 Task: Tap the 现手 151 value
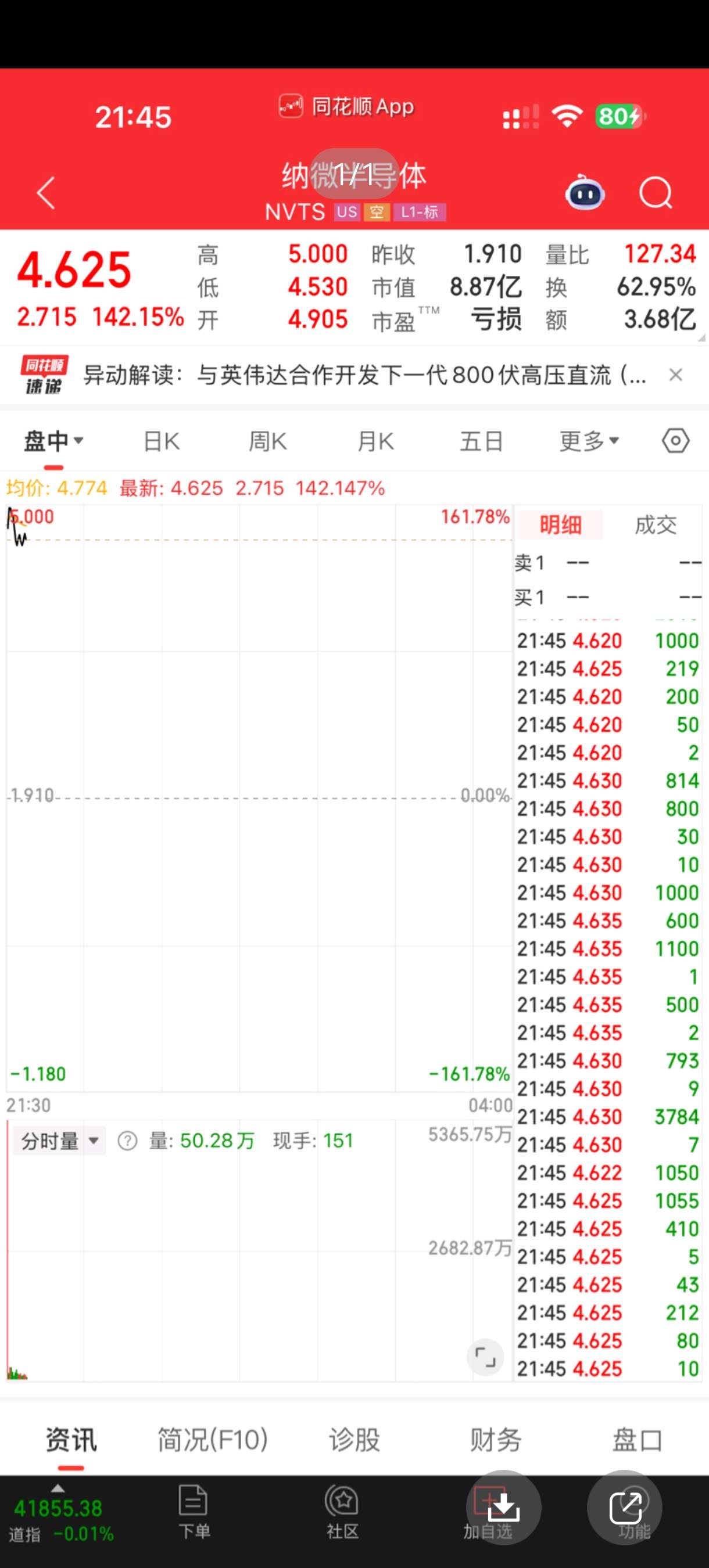click(313, 1141)
